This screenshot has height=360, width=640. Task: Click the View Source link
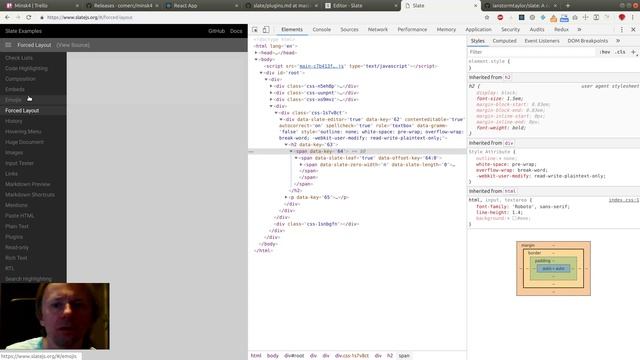click(x=73, y=45)
